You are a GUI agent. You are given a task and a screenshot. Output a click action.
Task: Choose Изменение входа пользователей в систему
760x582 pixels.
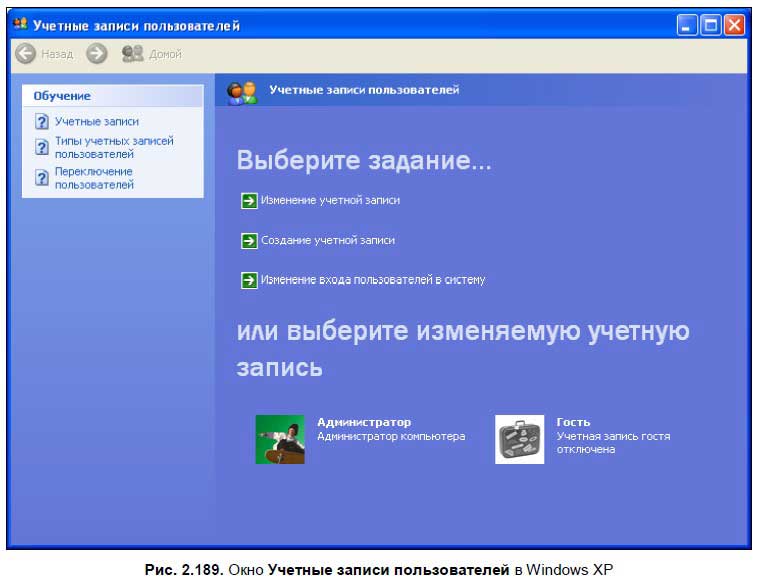(x=373, y=280)
